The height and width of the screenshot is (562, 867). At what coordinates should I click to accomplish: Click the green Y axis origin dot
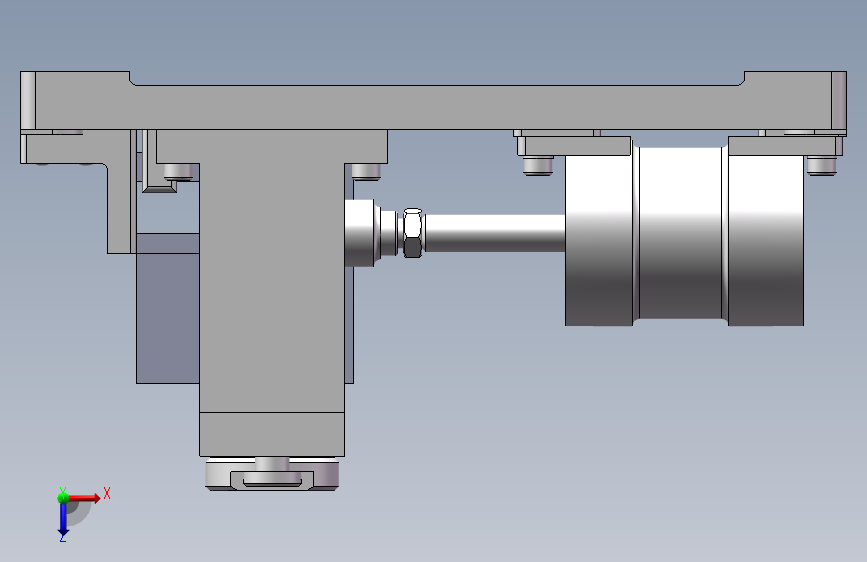63,498
